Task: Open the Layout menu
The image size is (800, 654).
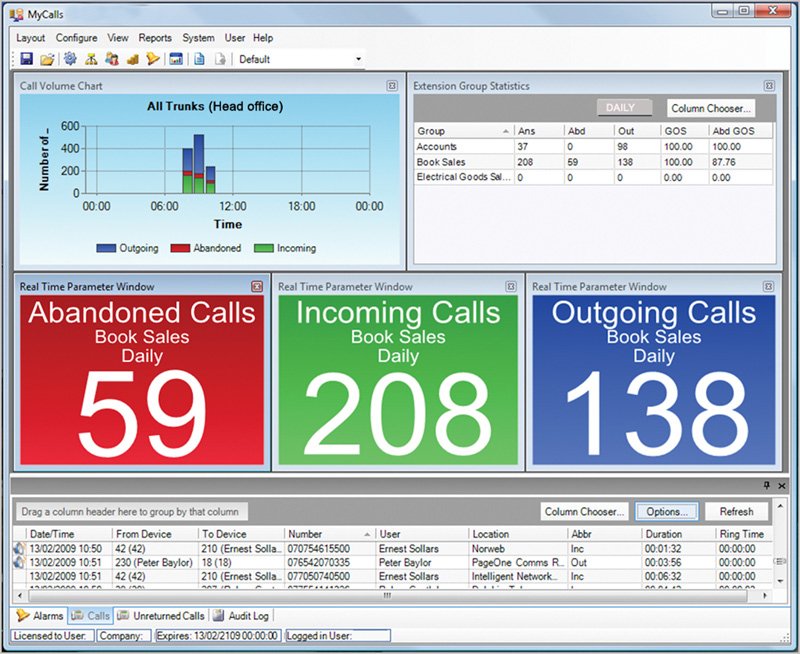Action: coord(31,38)
